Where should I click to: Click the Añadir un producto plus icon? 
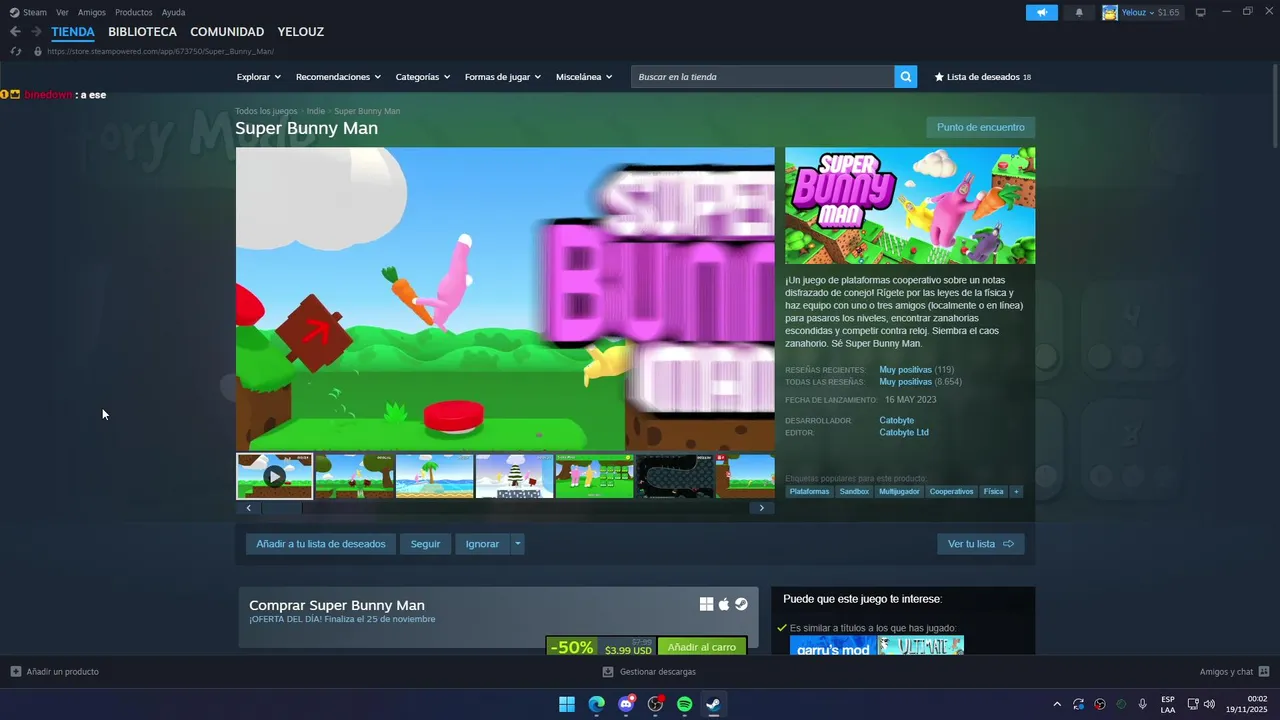click(x=16, y=672)
